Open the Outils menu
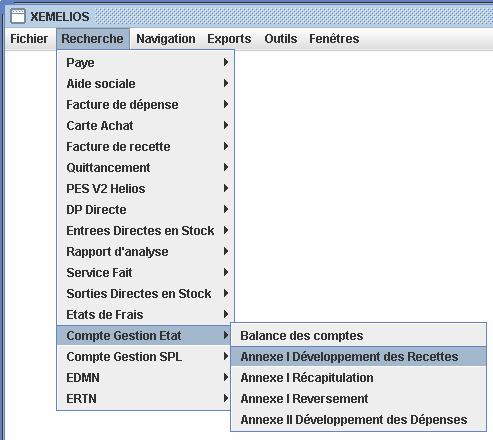 pyautogui.click(x=281, y=39)
